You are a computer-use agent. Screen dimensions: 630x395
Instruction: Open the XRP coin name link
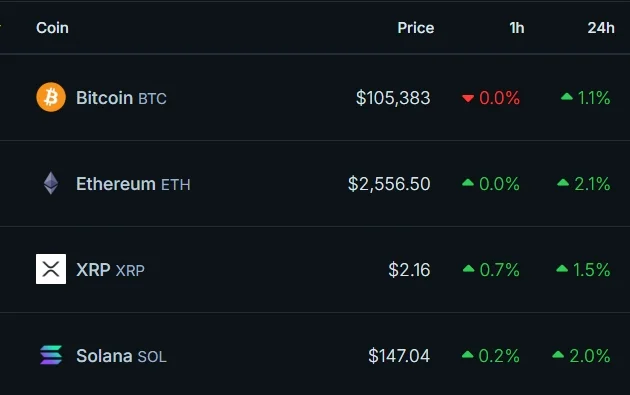(110, 270)
